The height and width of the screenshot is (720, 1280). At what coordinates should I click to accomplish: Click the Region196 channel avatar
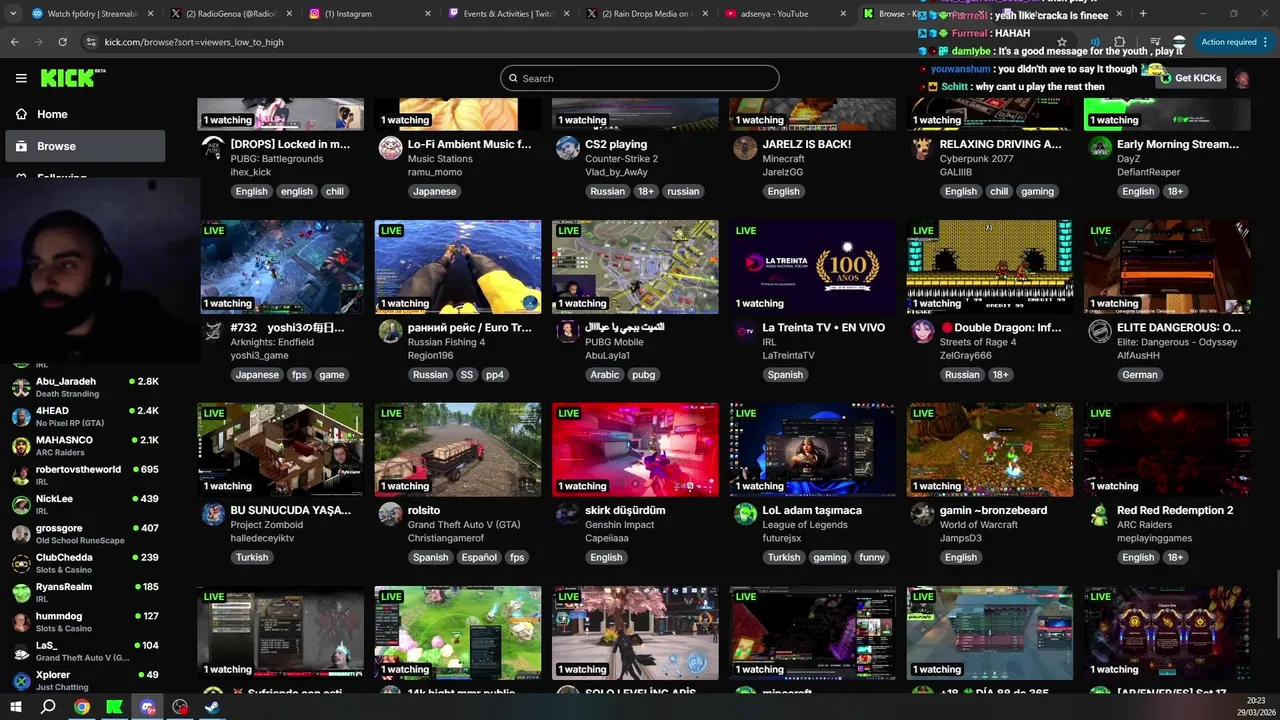[390, 331]
